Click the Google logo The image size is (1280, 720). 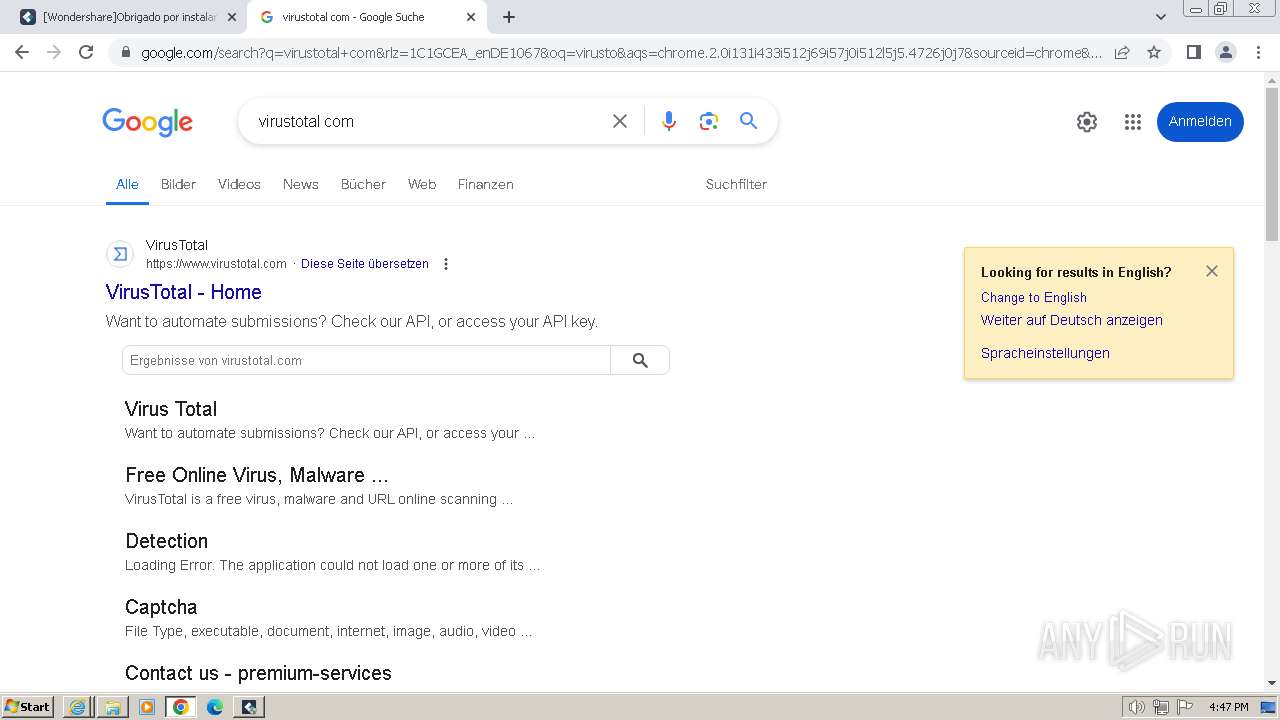[x=147, y=122]
